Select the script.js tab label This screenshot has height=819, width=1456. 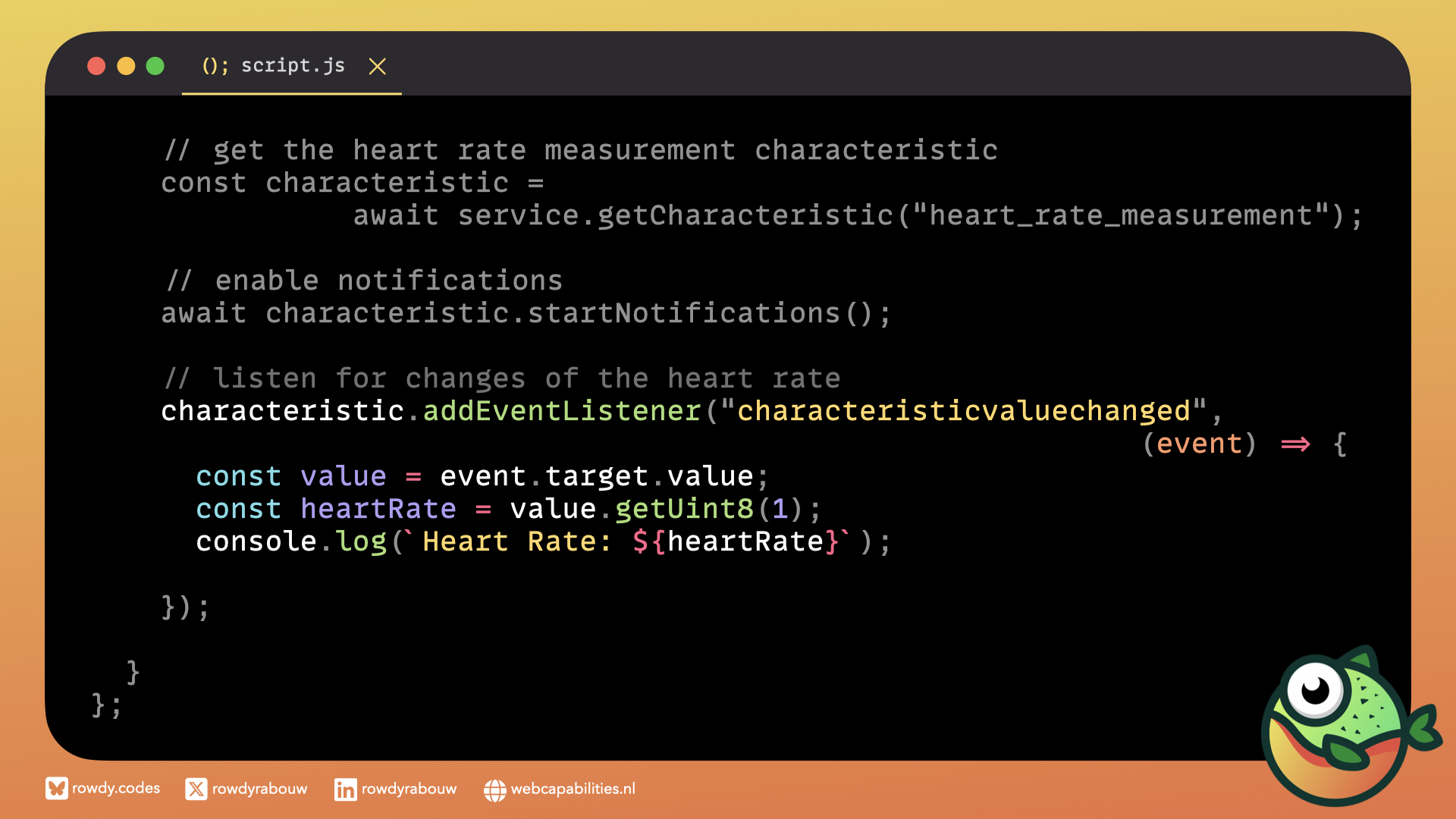click(293, 66)
